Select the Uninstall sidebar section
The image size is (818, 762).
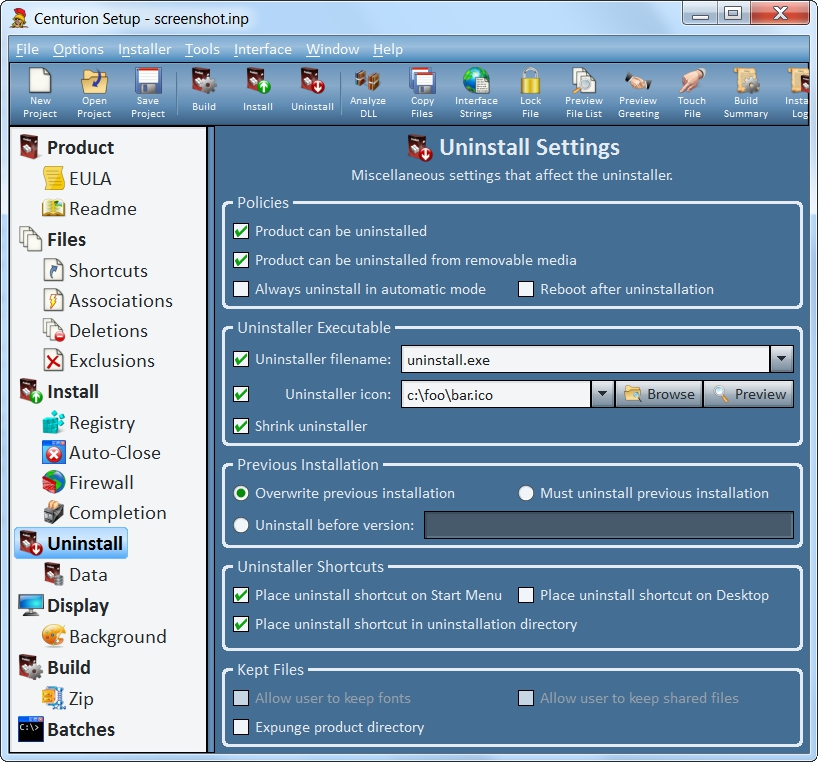tap(71, 543)
